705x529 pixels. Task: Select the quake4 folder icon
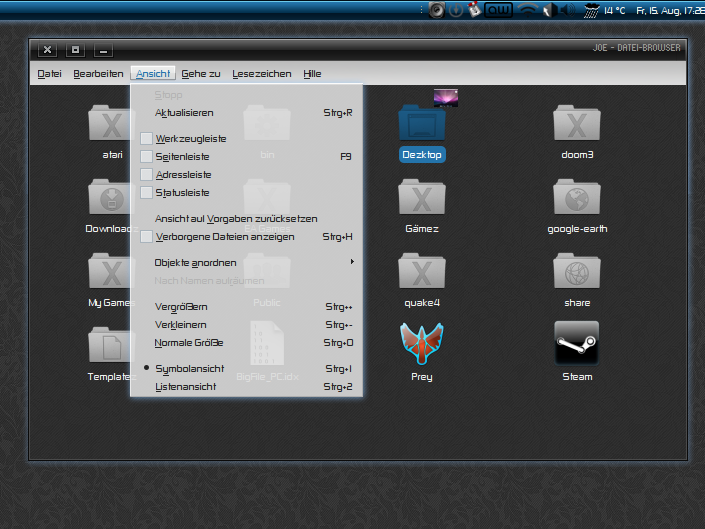[x=422, y=271]
